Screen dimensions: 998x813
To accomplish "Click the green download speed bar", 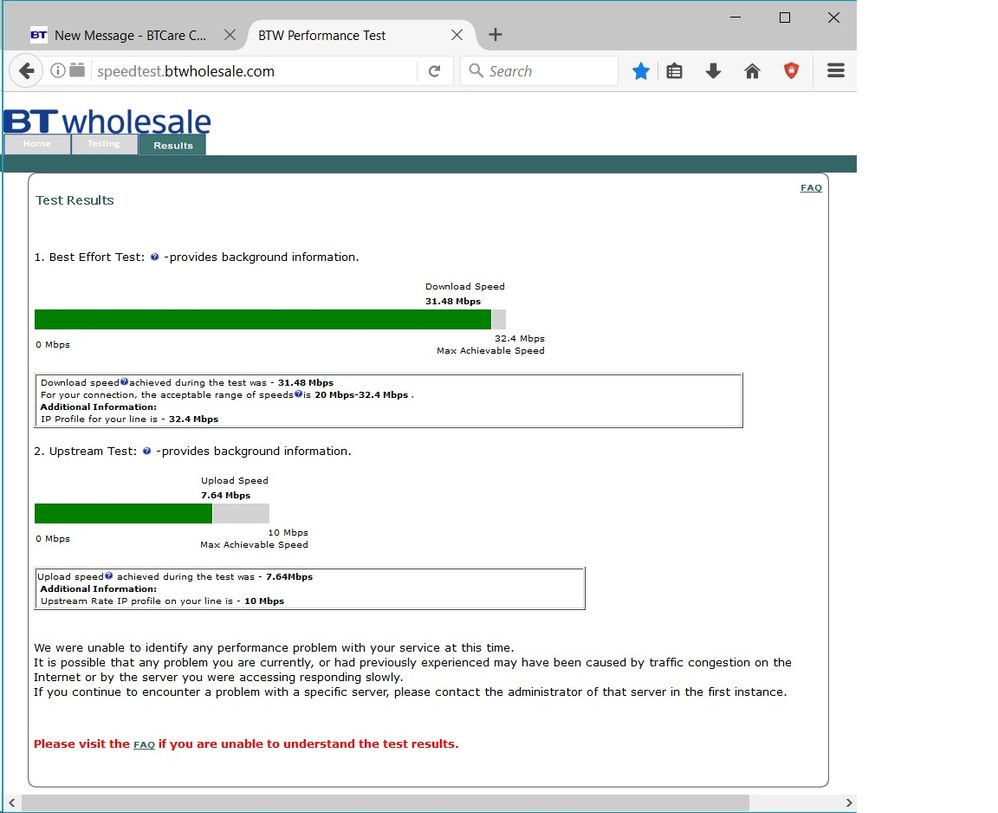I will (263, 320).
